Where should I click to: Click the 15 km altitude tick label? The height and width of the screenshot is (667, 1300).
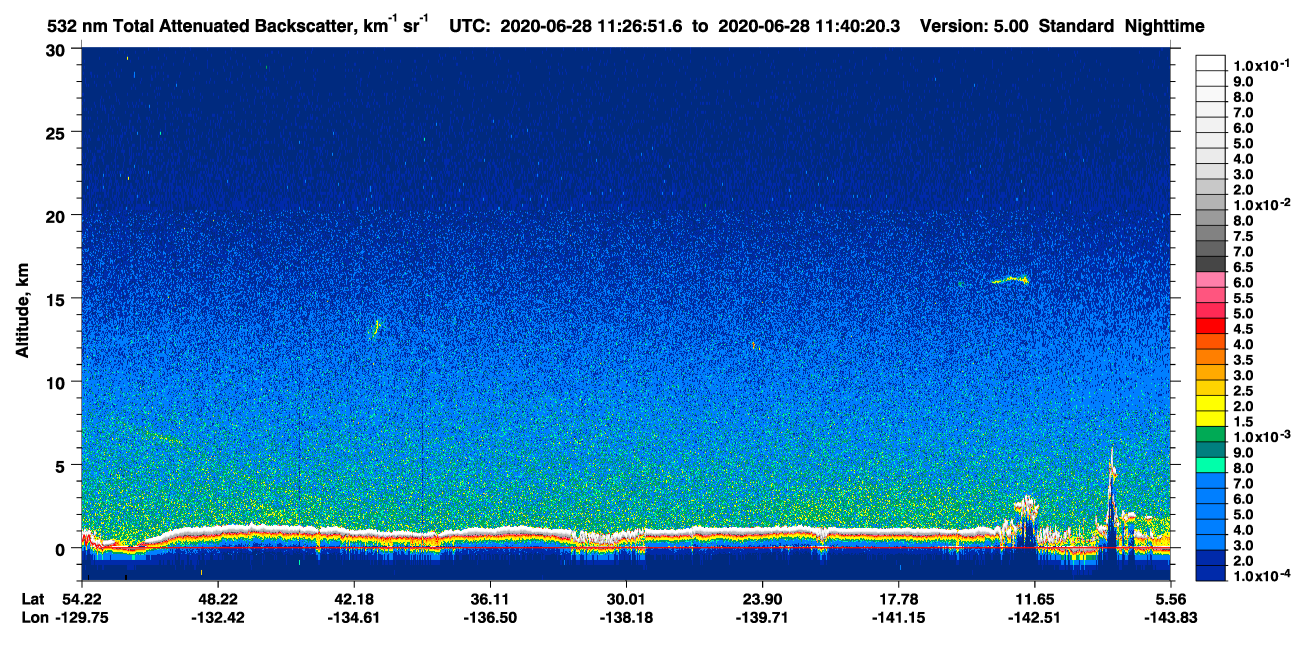tap(57, 298)
